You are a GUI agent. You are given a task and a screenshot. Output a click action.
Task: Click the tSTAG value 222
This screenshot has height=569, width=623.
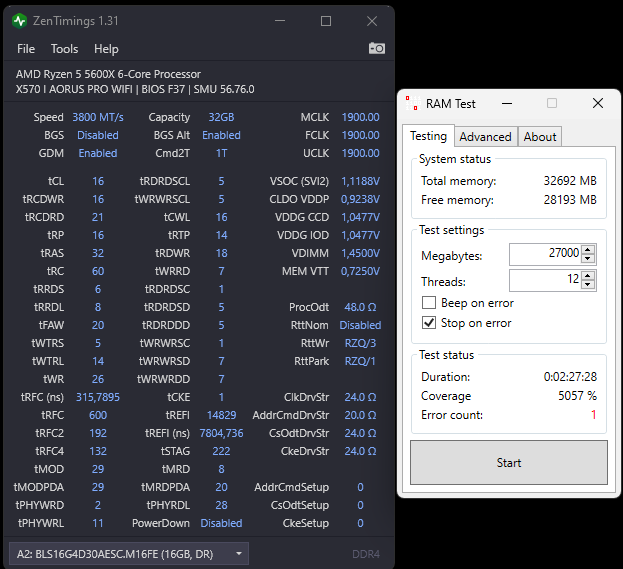(221, 451)
